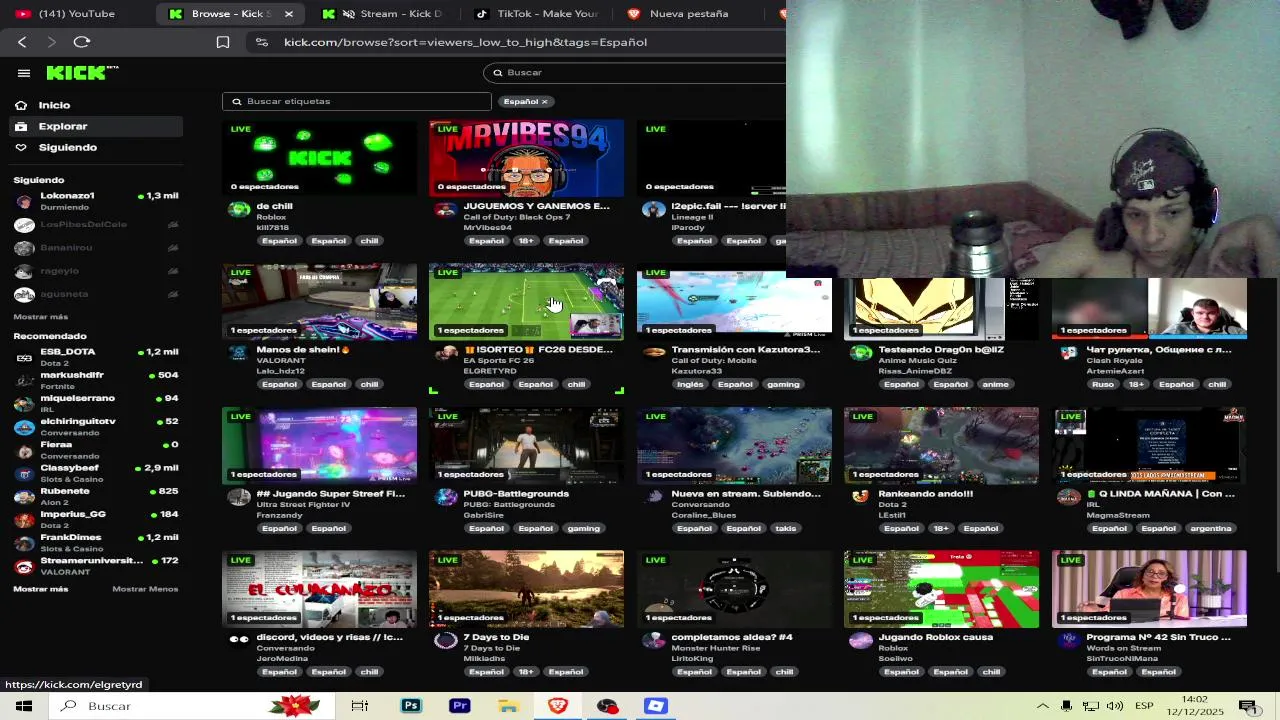The width and height of the screenshot is (1280, 720).
Task: Open Manos de sheinl Valorant thumbnail
Action: [x=319, y=302]
